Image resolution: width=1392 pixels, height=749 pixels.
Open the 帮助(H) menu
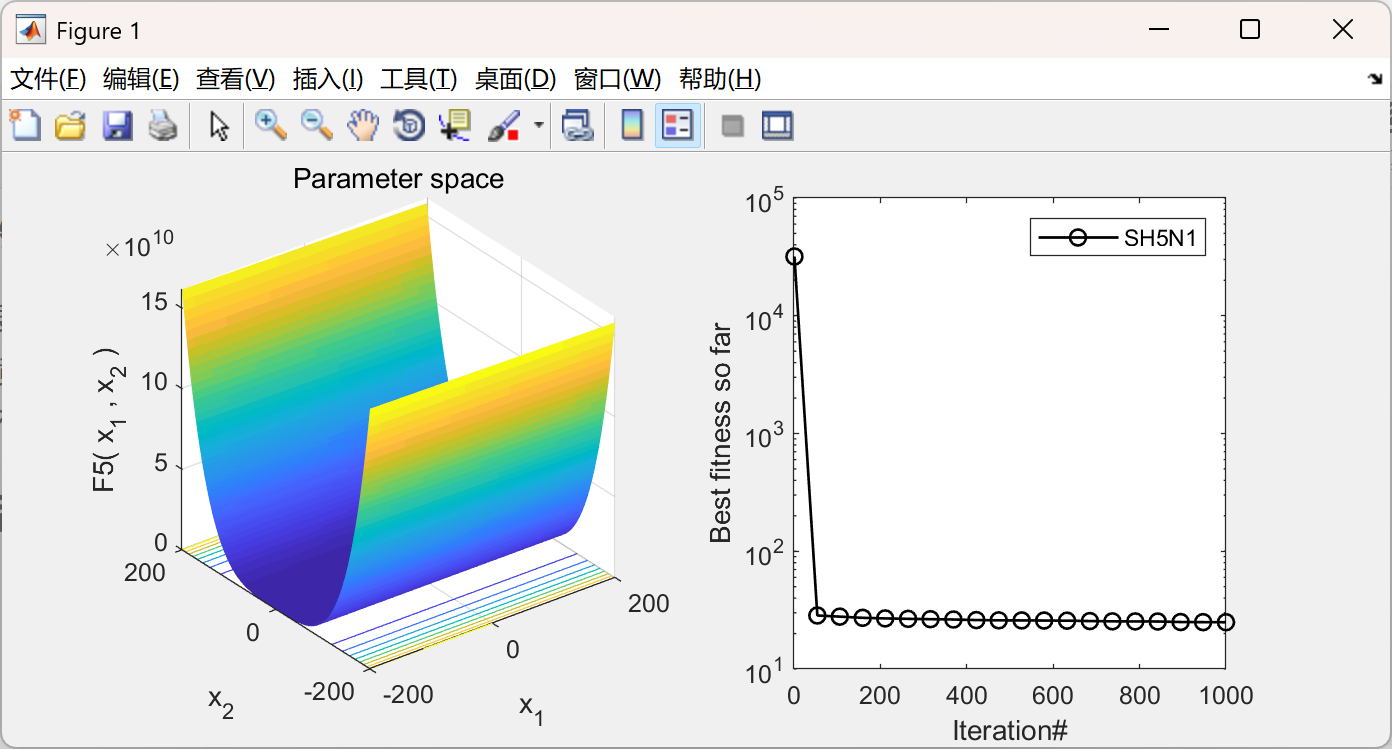click(720, 79)
